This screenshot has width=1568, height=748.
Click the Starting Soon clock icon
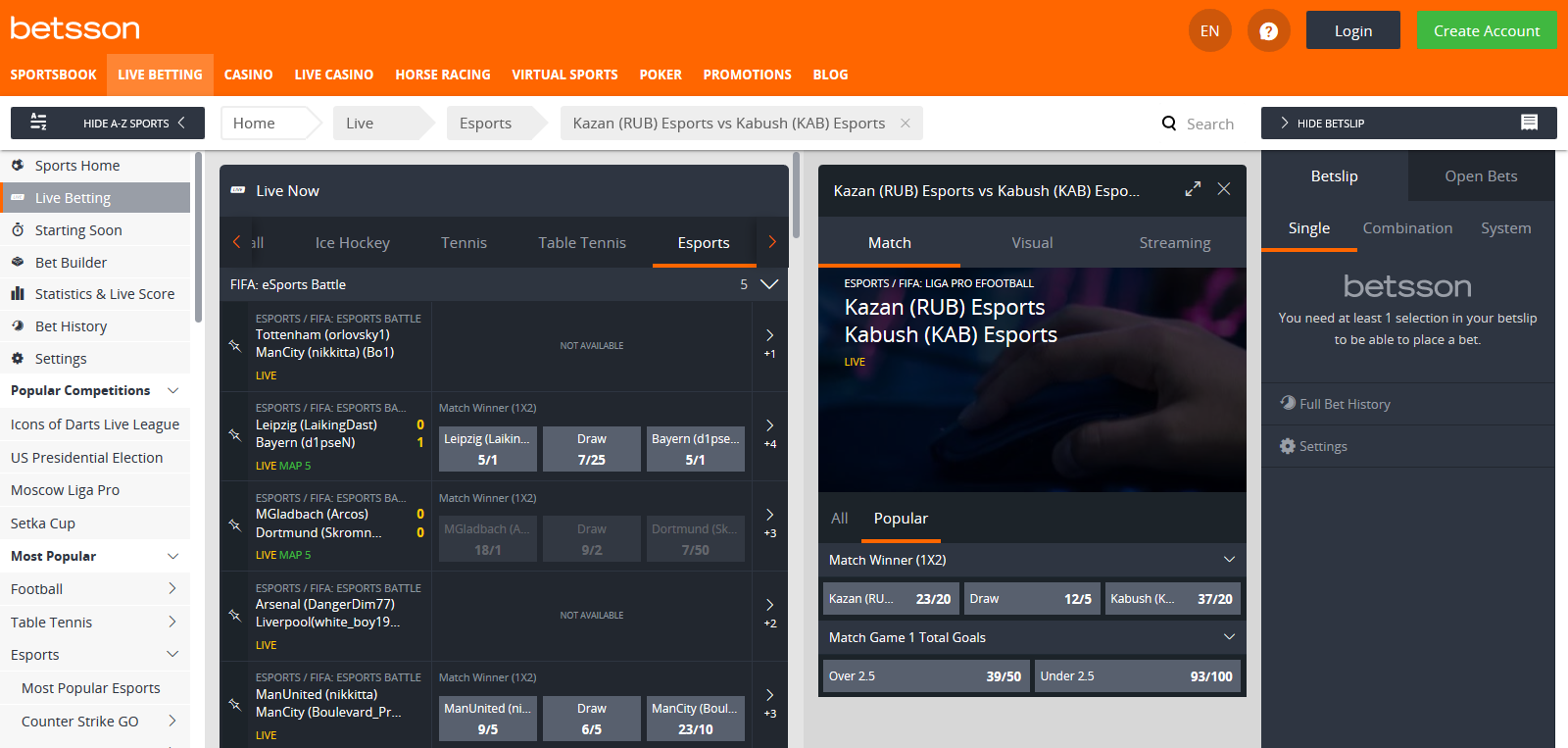[x=18, y=229]
